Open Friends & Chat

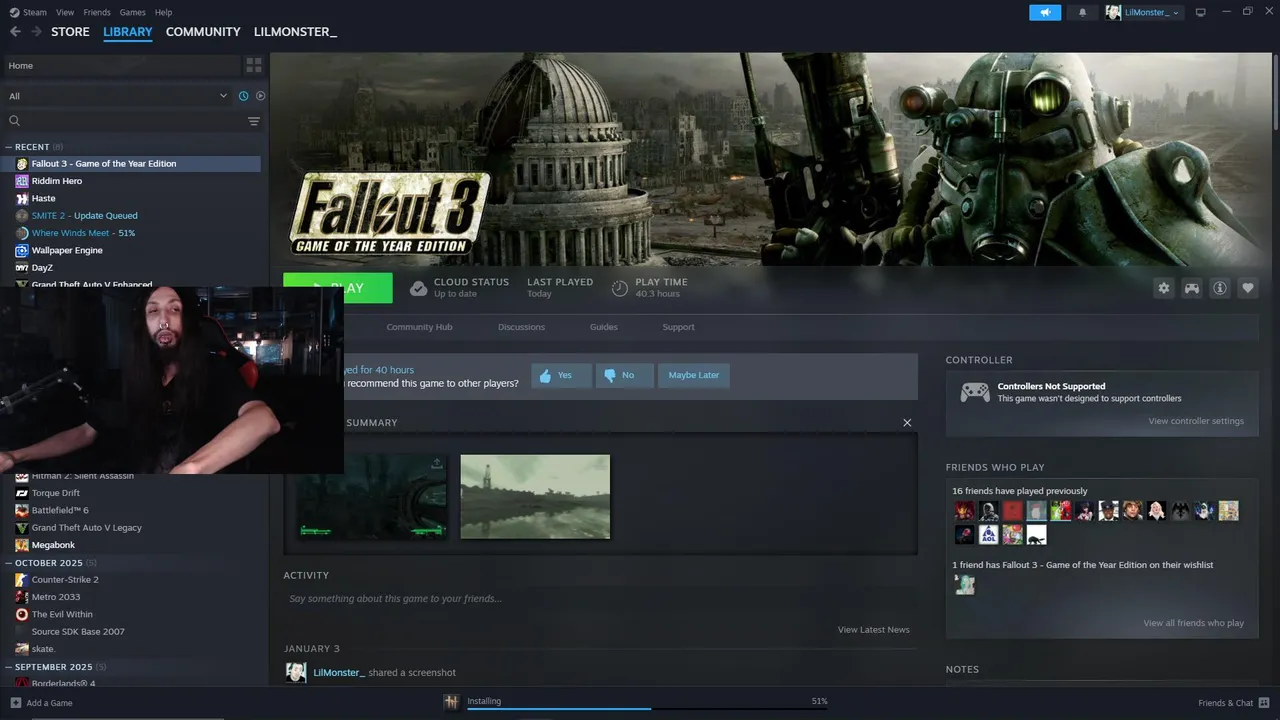pos(1234,703)
